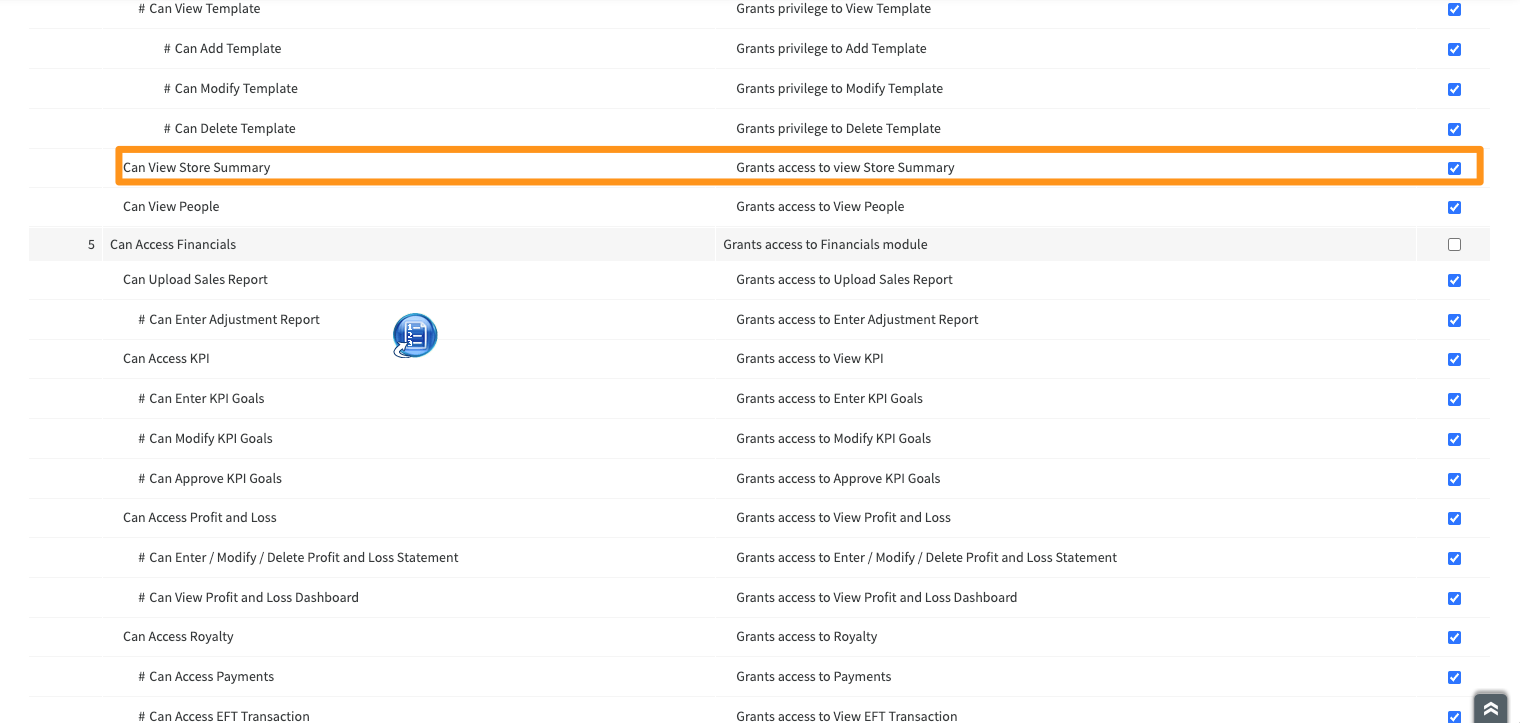Image resolution: width=1520 pixels, height=723 pixels.
Task: Click '# Can View Profit and Loss Dashboard' label
Action: coord(248,597)
